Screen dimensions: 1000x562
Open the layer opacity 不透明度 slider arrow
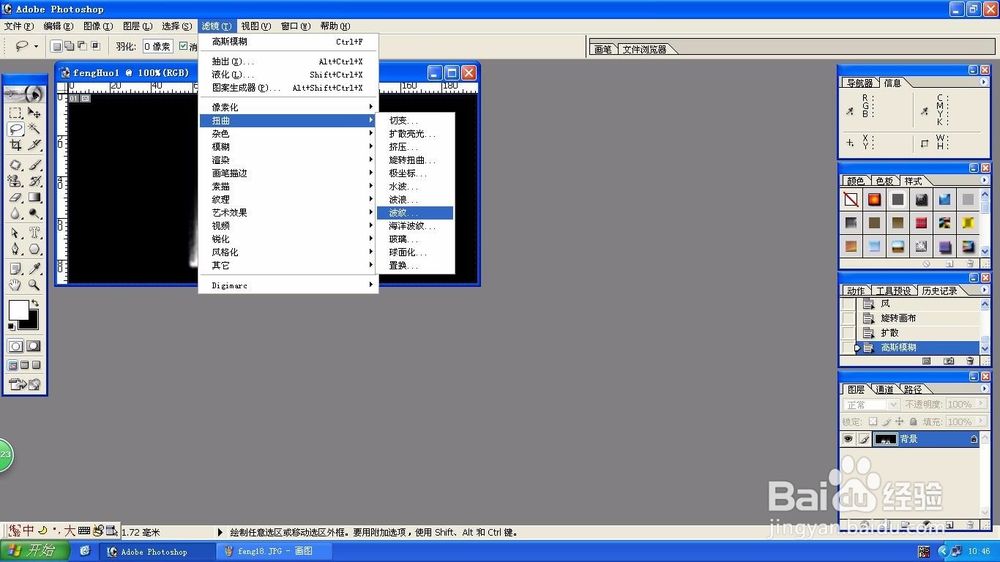pos(981,404)
